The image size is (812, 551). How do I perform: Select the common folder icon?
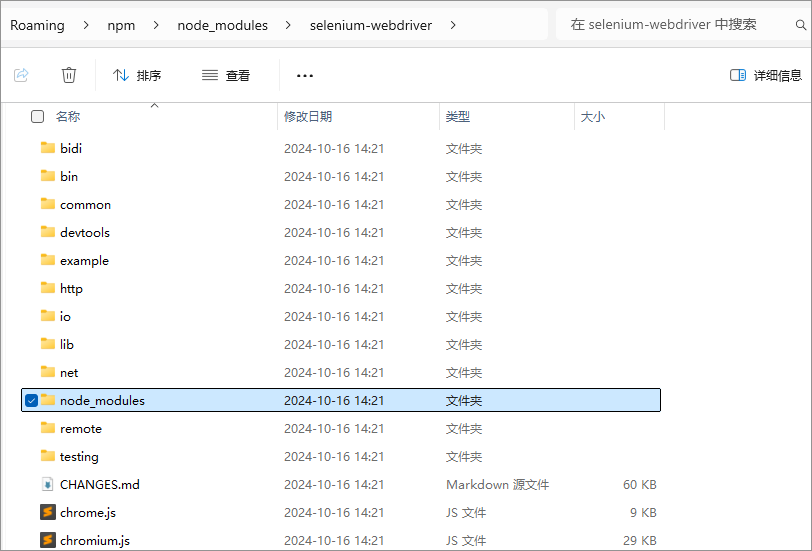point(48,204)
